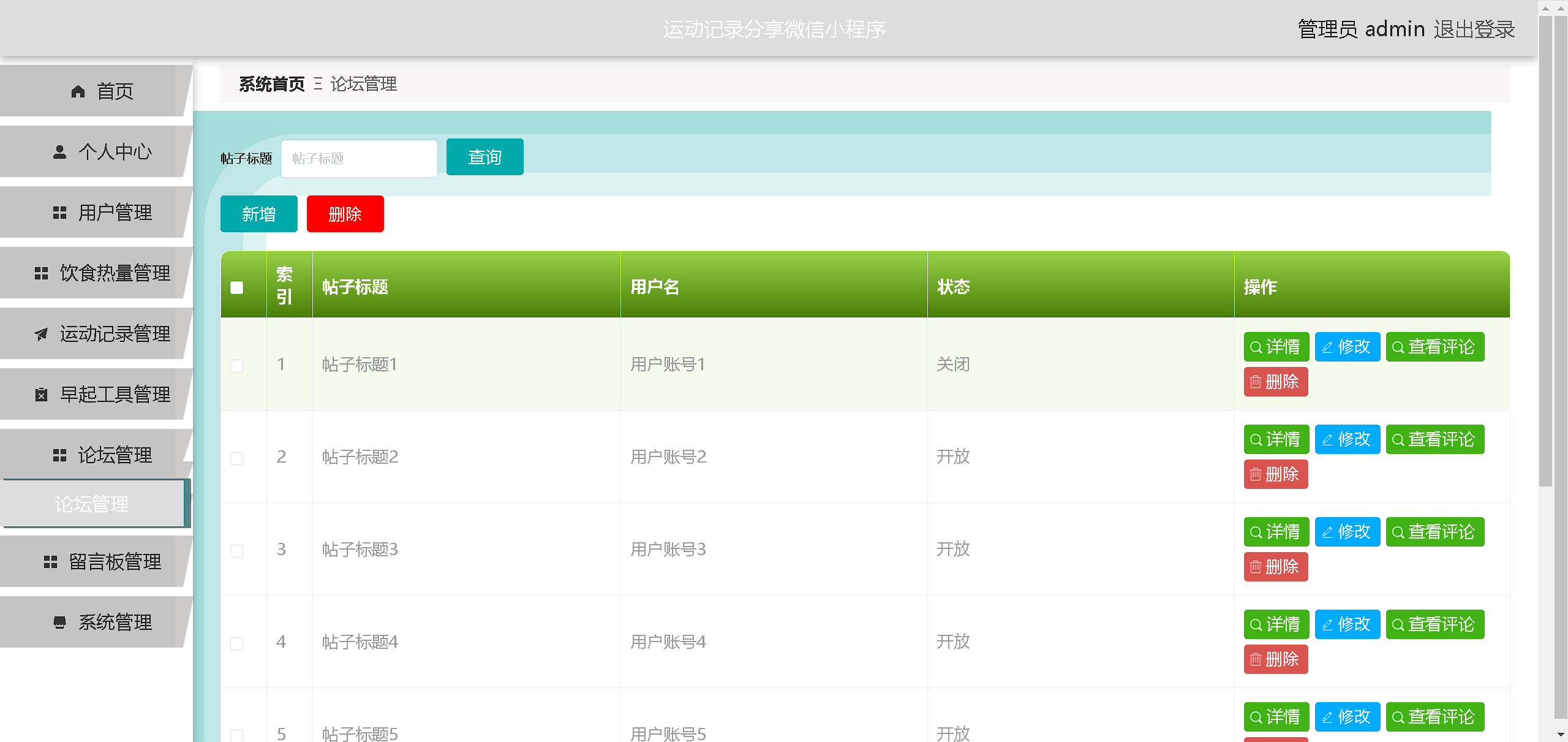This screenshot has height=742, width=1568.
Task: Click the 退出登录 logout link
Action: coord(1474,29)
